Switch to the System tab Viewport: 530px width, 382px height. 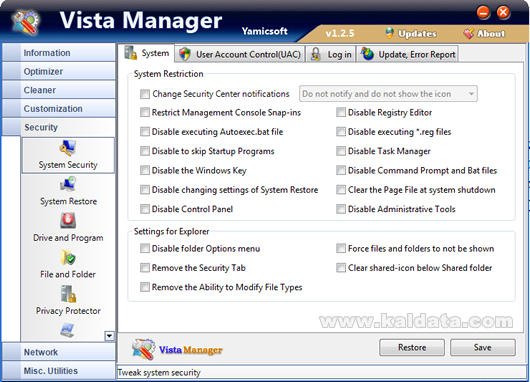[146, 53]
